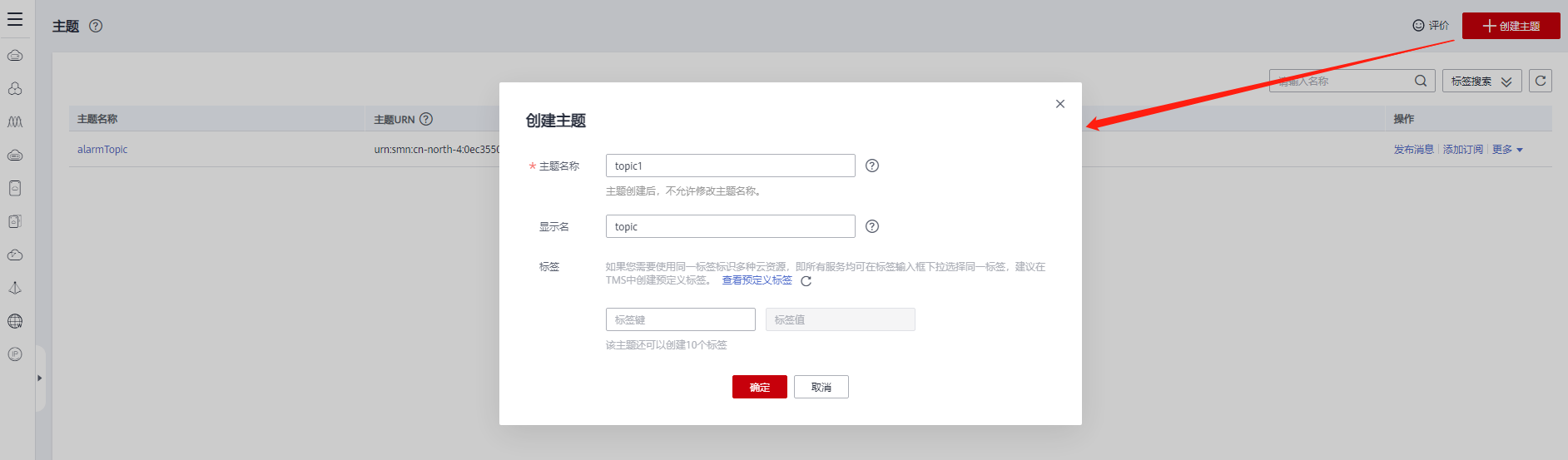Click help icon beside 显示名 field

[x=872, y=226]
